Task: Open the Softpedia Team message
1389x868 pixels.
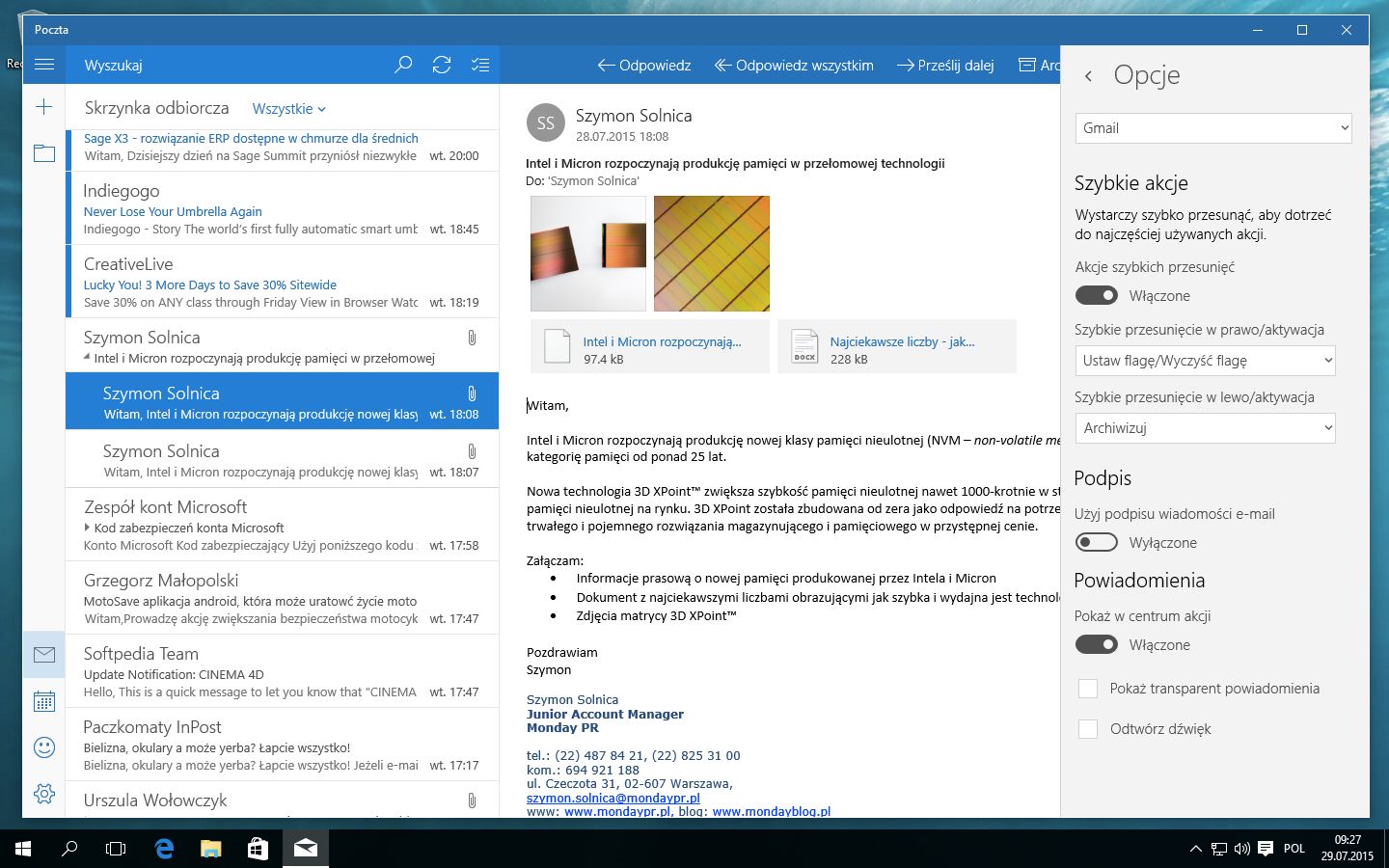Action: 282,671
